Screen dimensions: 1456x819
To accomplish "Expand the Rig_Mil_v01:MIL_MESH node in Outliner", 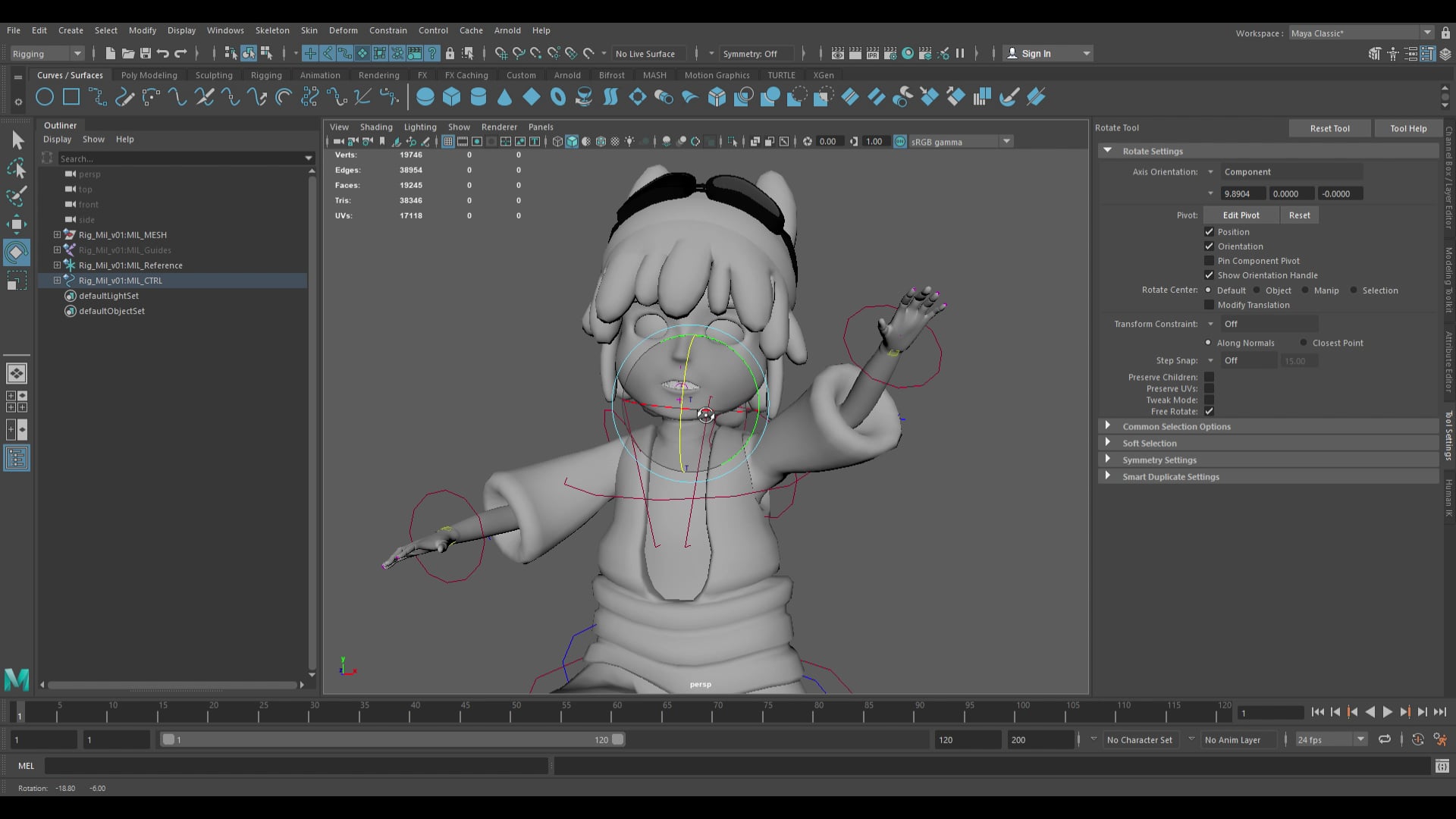I will point(57,235).
